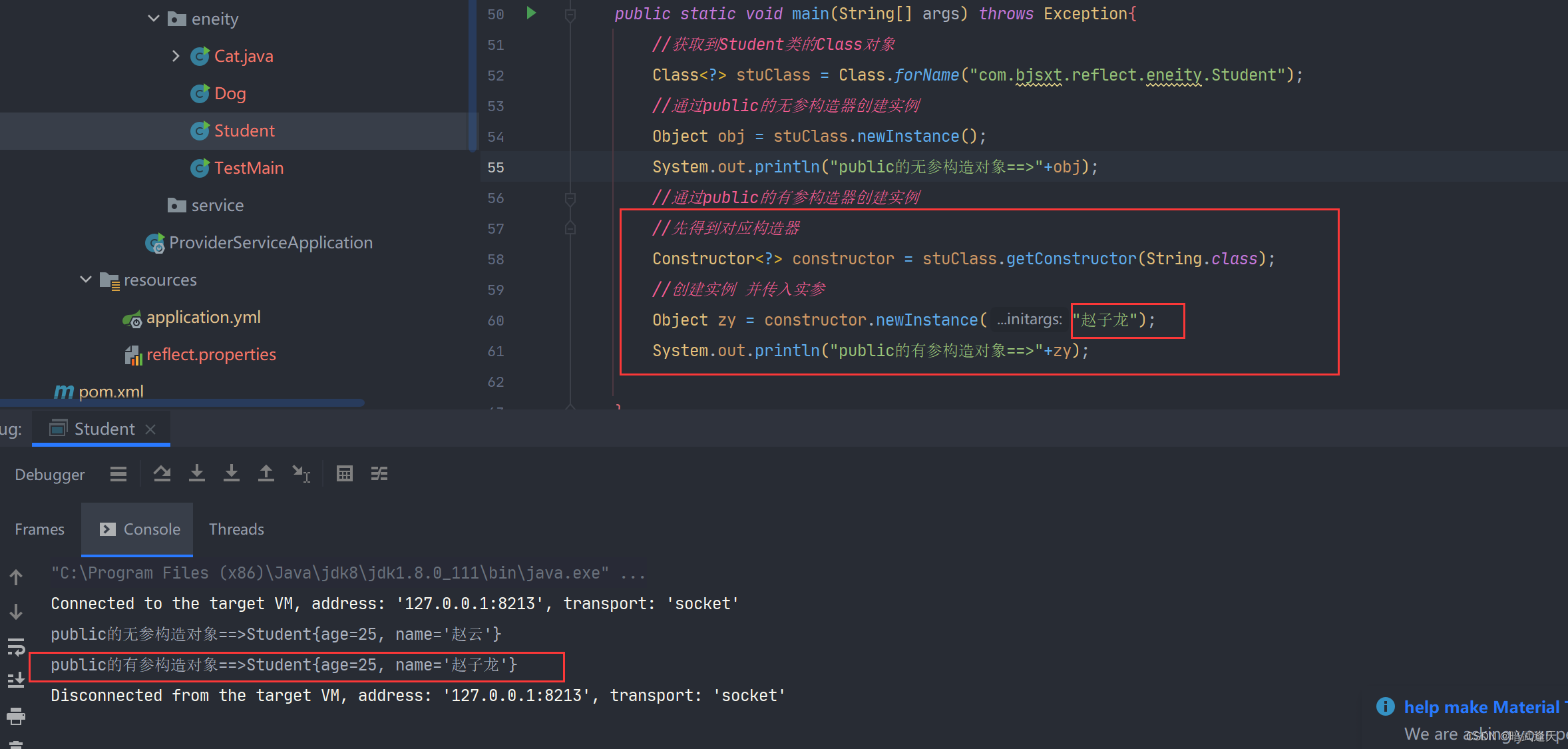The width and height of the screenshot is (1568, 749).
Task: Close the Student debug session tab
Action: tap(151, 429)
